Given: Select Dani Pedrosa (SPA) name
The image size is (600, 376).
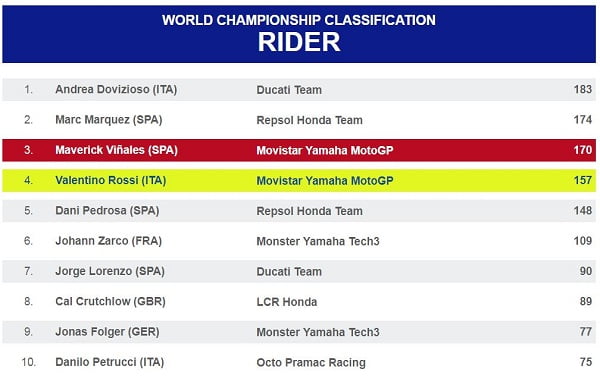Looking at the screenshot, I should 107,211.
